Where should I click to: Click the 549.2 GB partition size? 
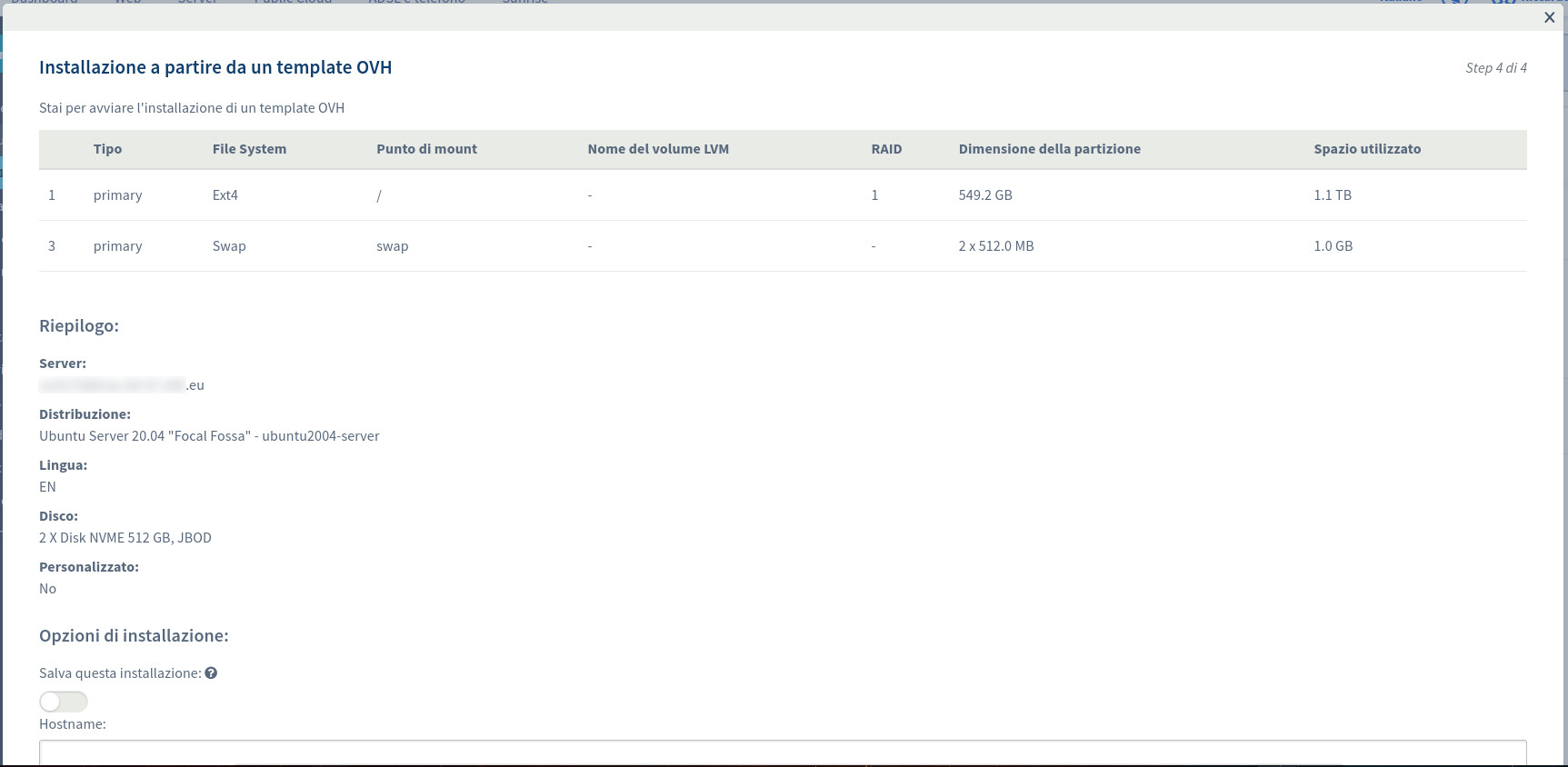pyautogui.click(x=985, y=195)
